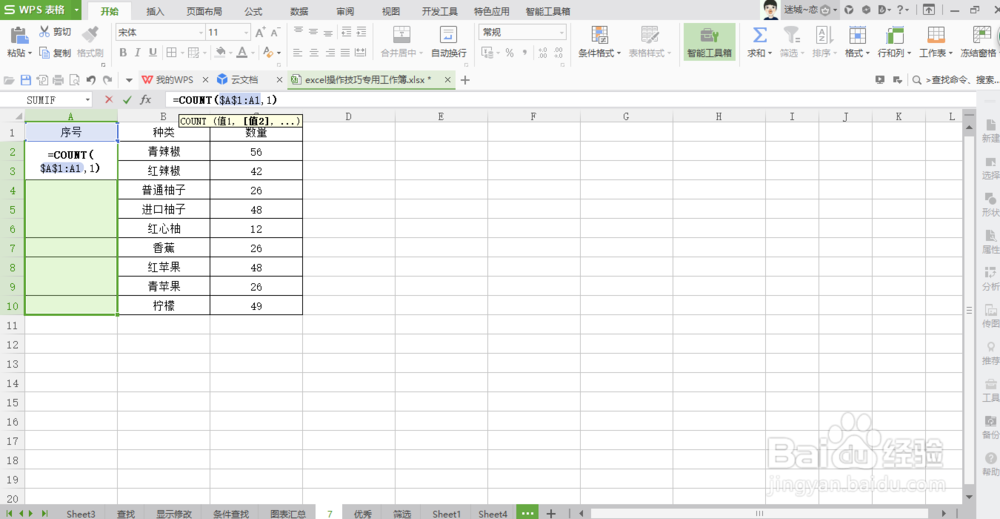1000x519 pixels.
Task: Toggle Align Right
Action: tap(330, 53)
